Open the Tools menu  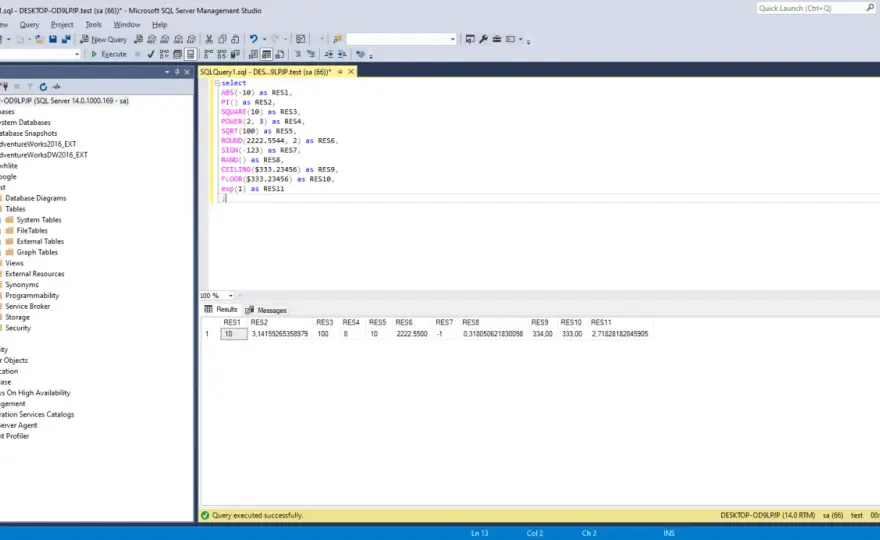coord(93,25)
